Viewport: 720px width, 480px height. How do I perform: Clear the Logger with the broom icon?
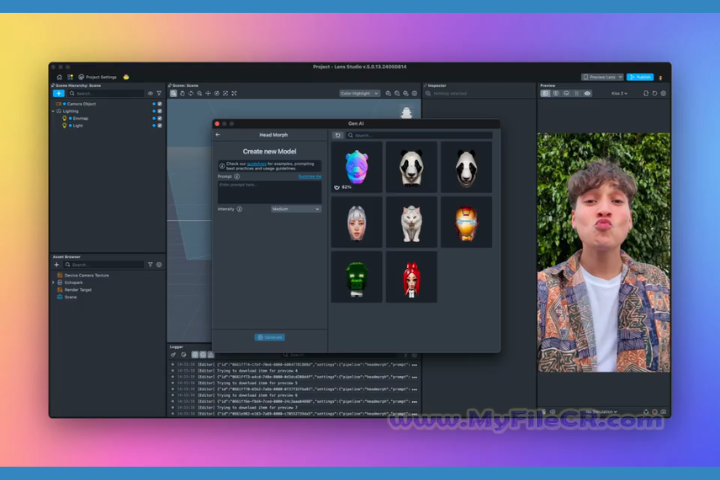[174, 355]
